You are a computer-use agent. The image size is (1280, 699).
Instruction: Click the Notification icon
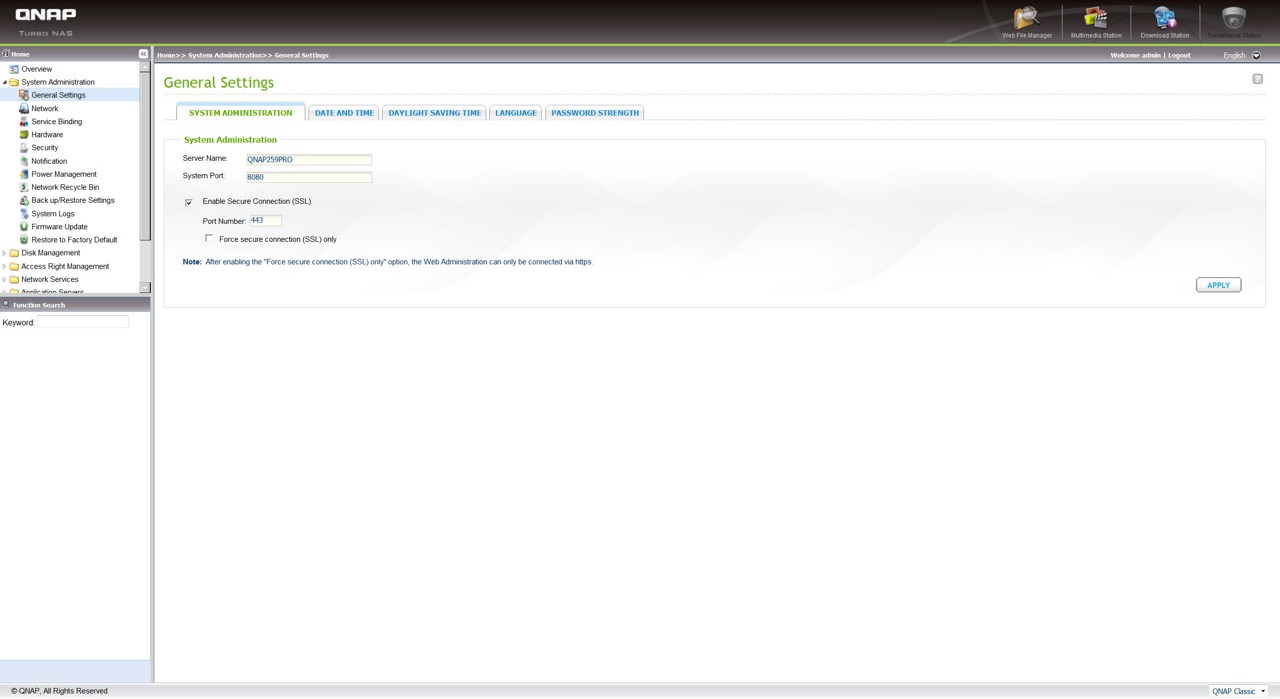(x=24, y=161)
